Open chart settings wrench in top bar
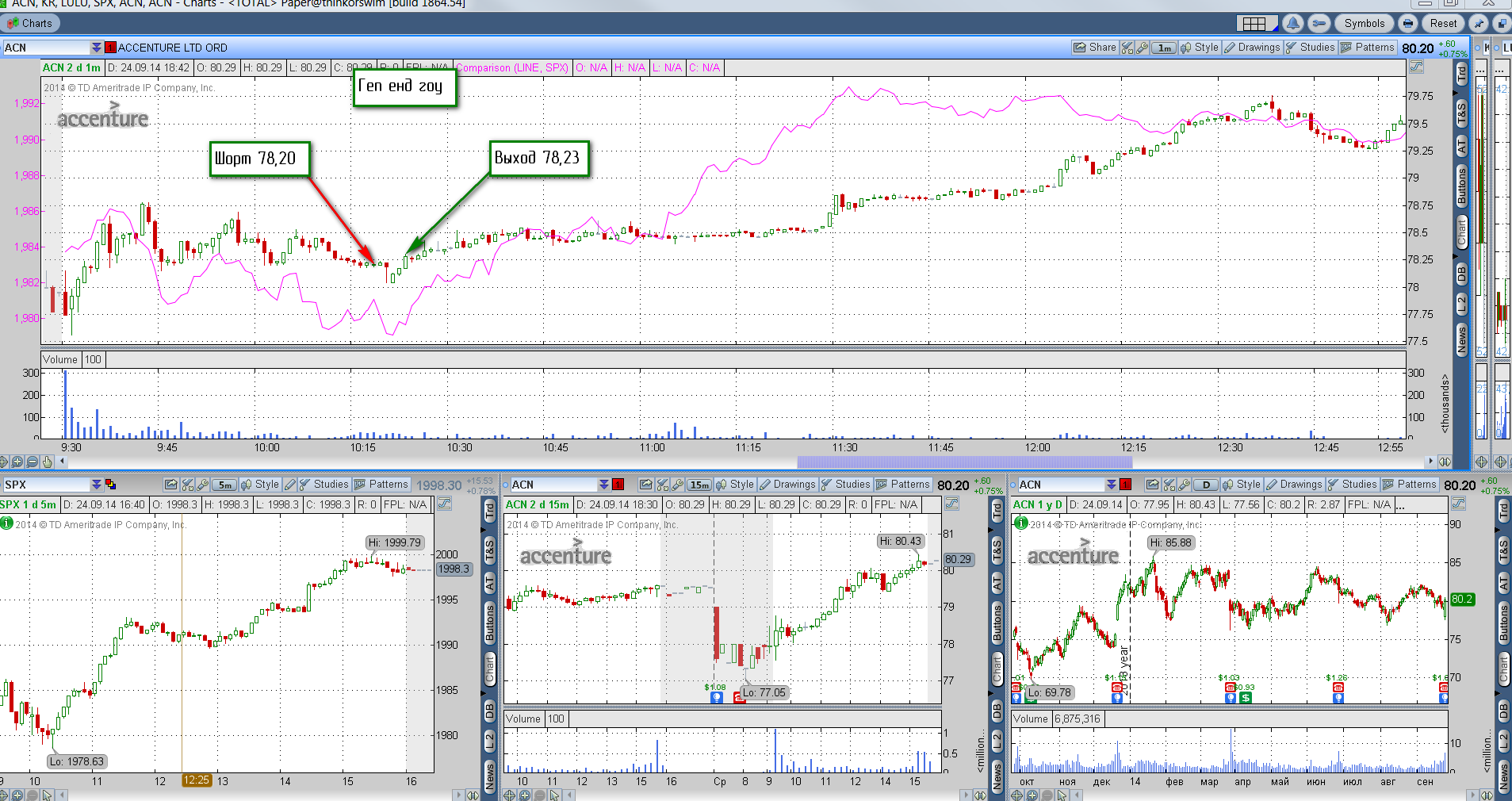Viewport: 1512px width, 801px height. point(1319,24)
